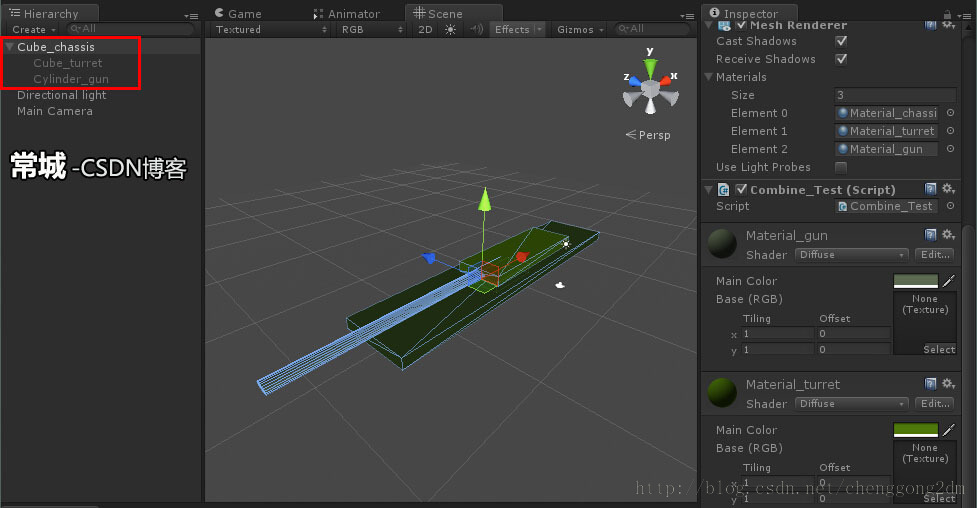Collapse the Combine_Test script foldout
977x508 pixels.
708,189
